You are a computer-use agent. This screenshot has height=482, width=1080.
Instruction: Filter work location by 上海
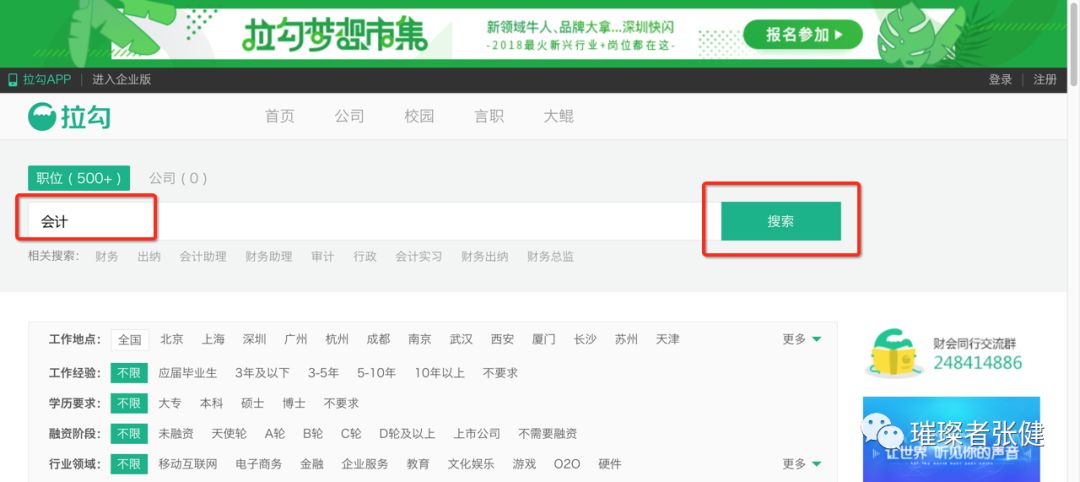click(213, 339)
